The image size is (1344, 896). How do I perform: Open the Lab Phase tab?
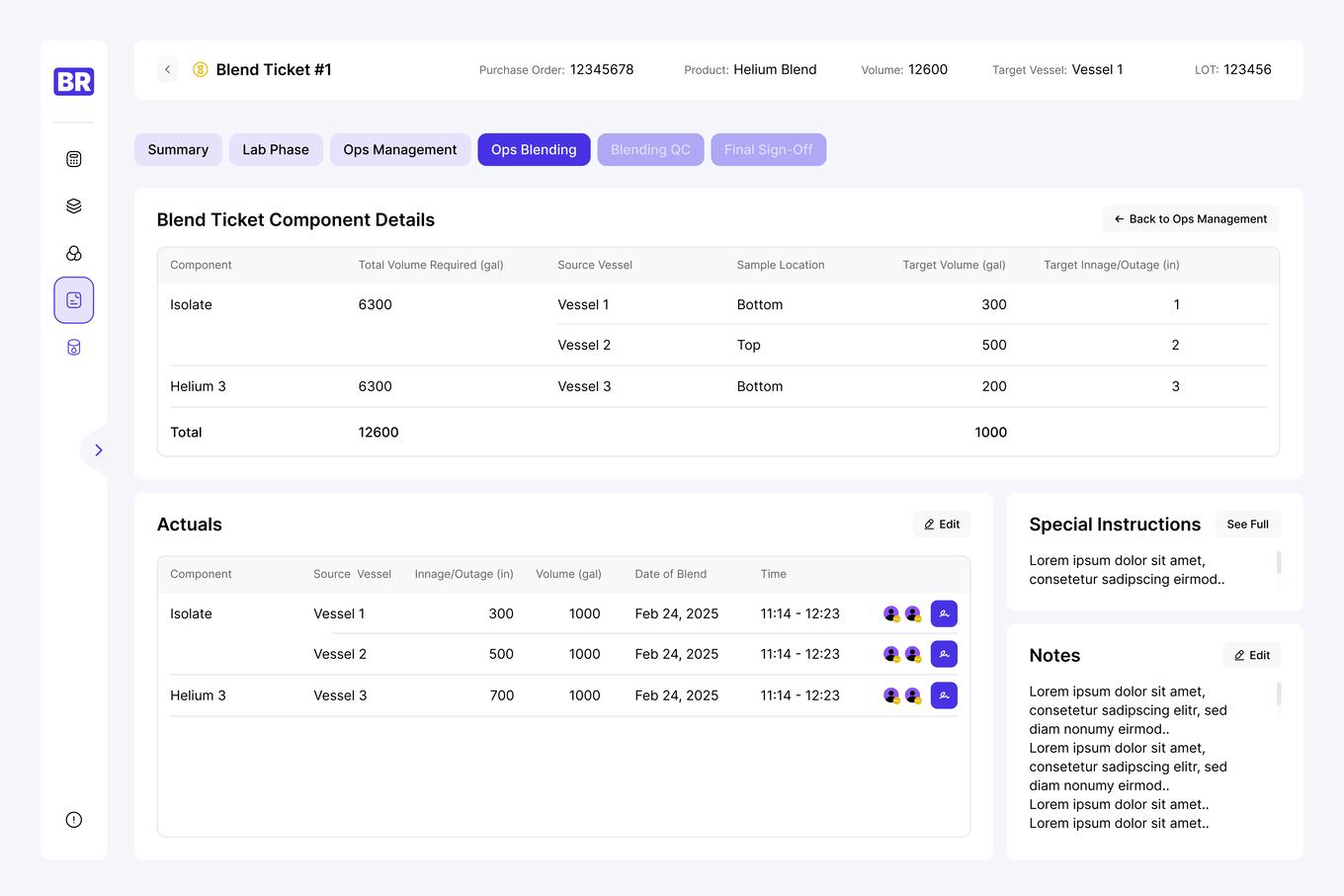276,150
